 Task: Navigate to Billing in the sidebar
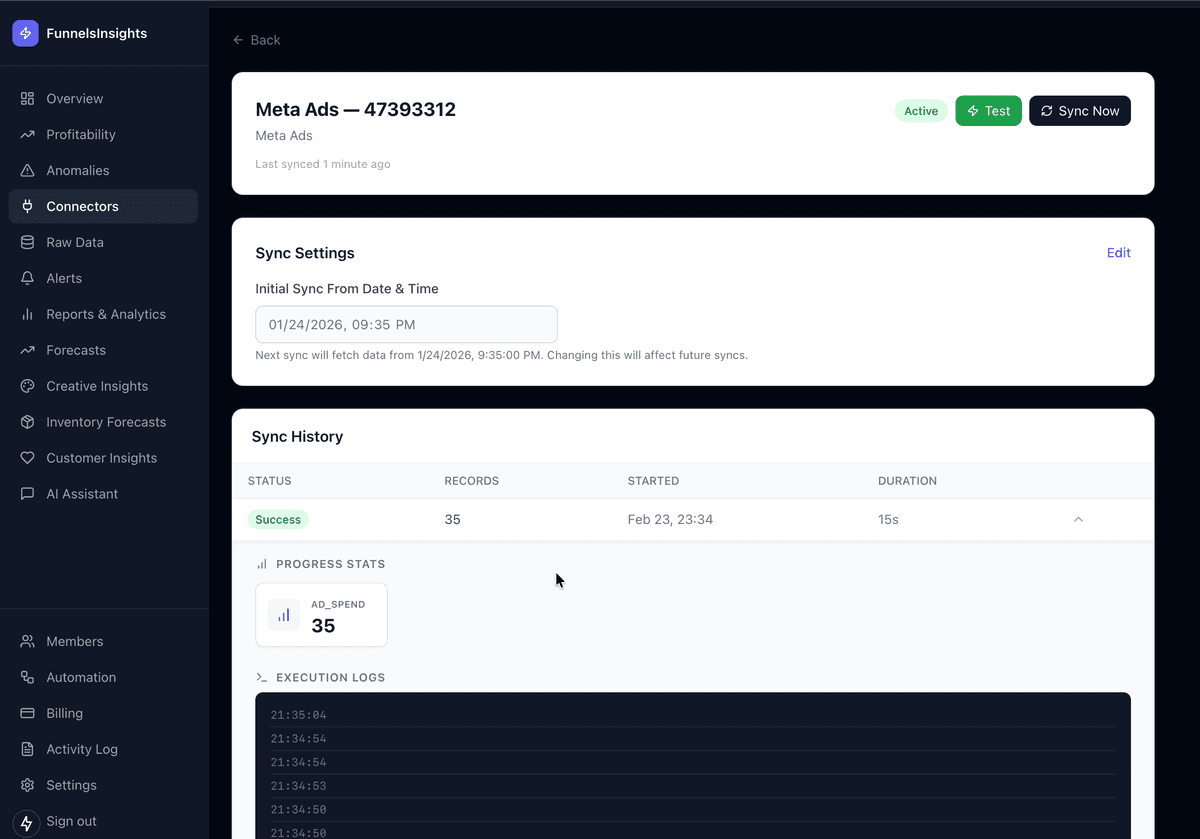pos(28,713)
